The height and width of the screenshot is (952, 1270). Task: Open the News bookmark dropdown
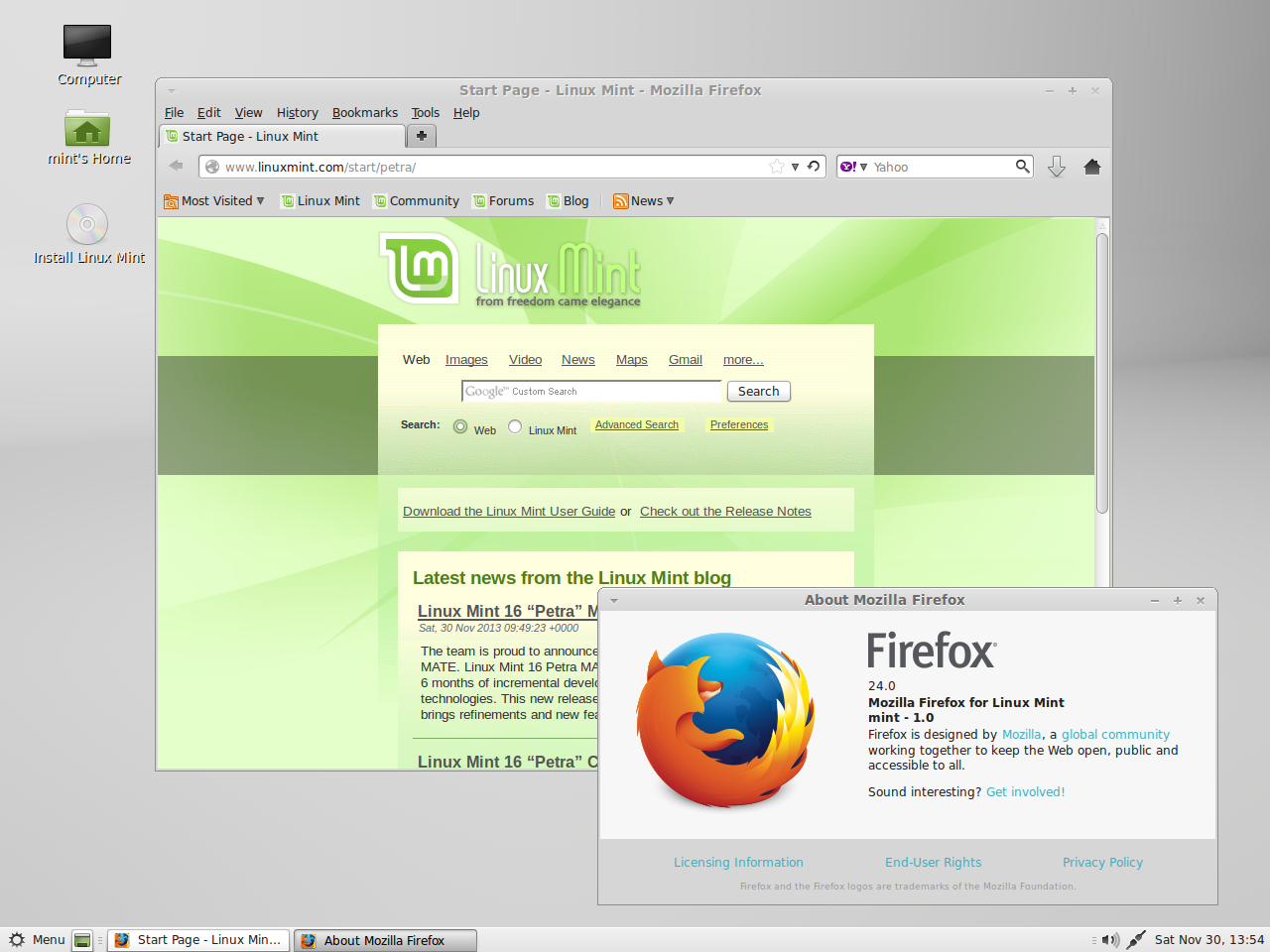tap(643, 200)
